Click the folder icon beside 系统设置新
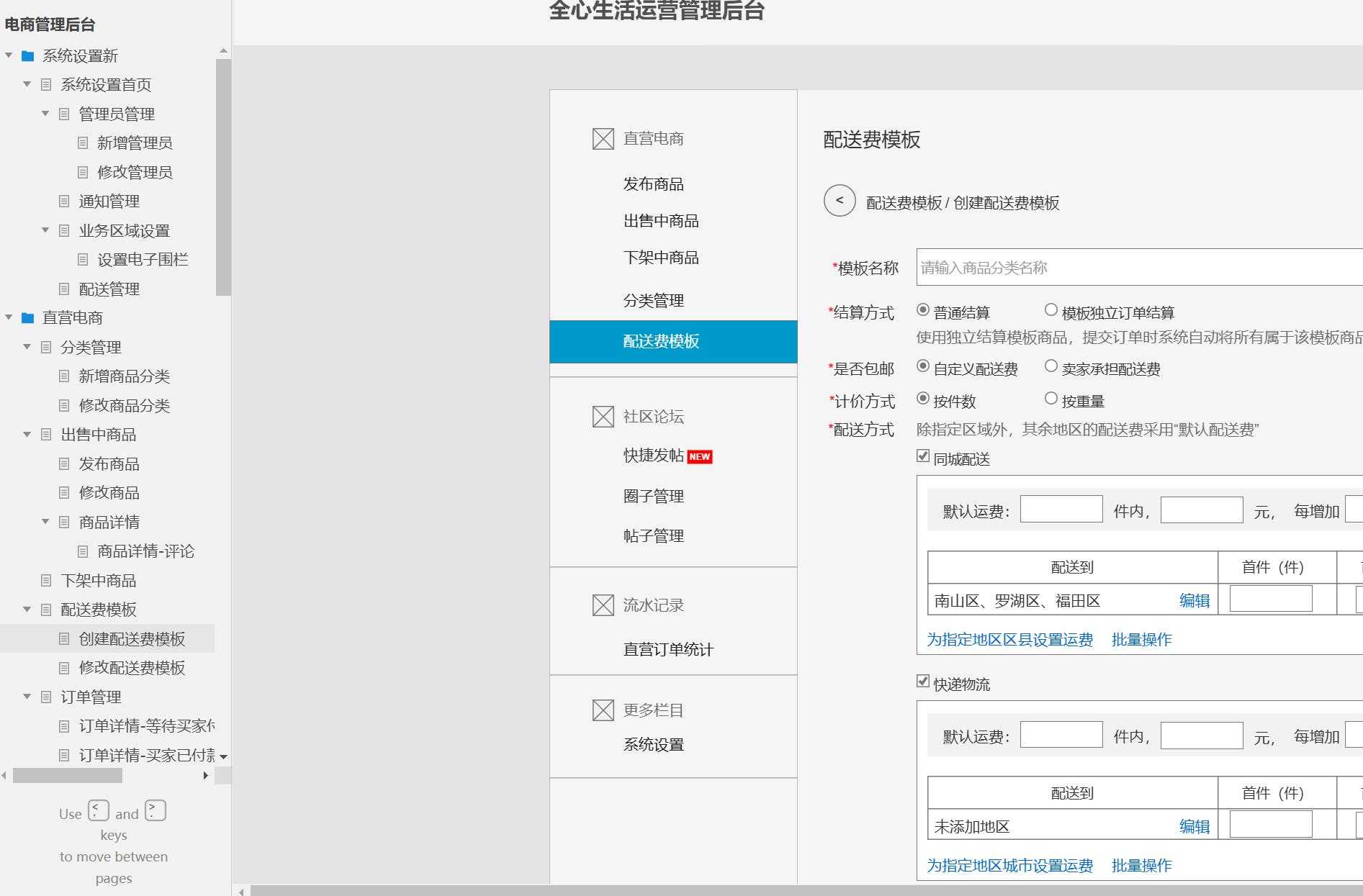Screen dimensions: 1363x896 click(27, 55)
